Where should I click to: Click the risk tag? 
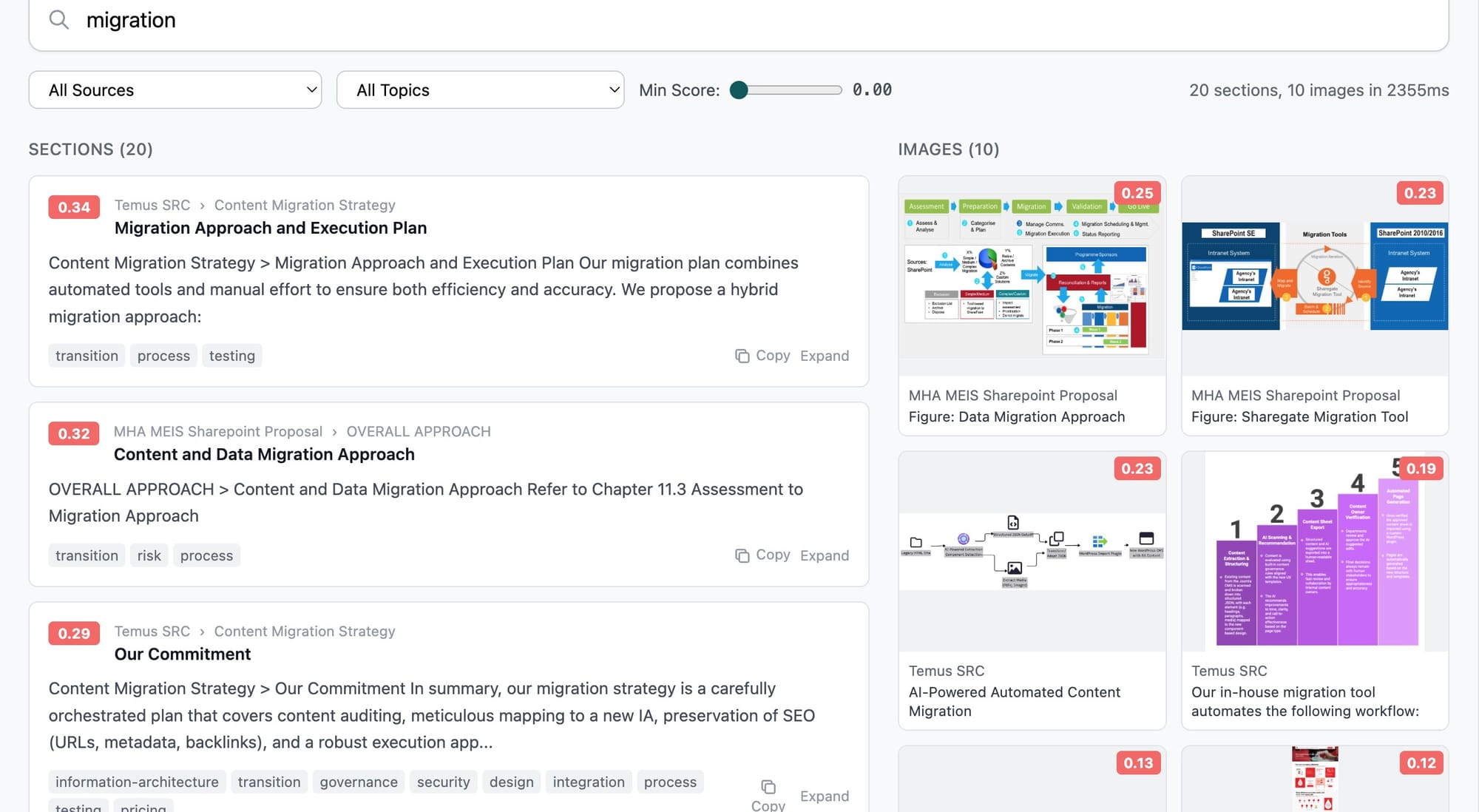coord(149,555)
